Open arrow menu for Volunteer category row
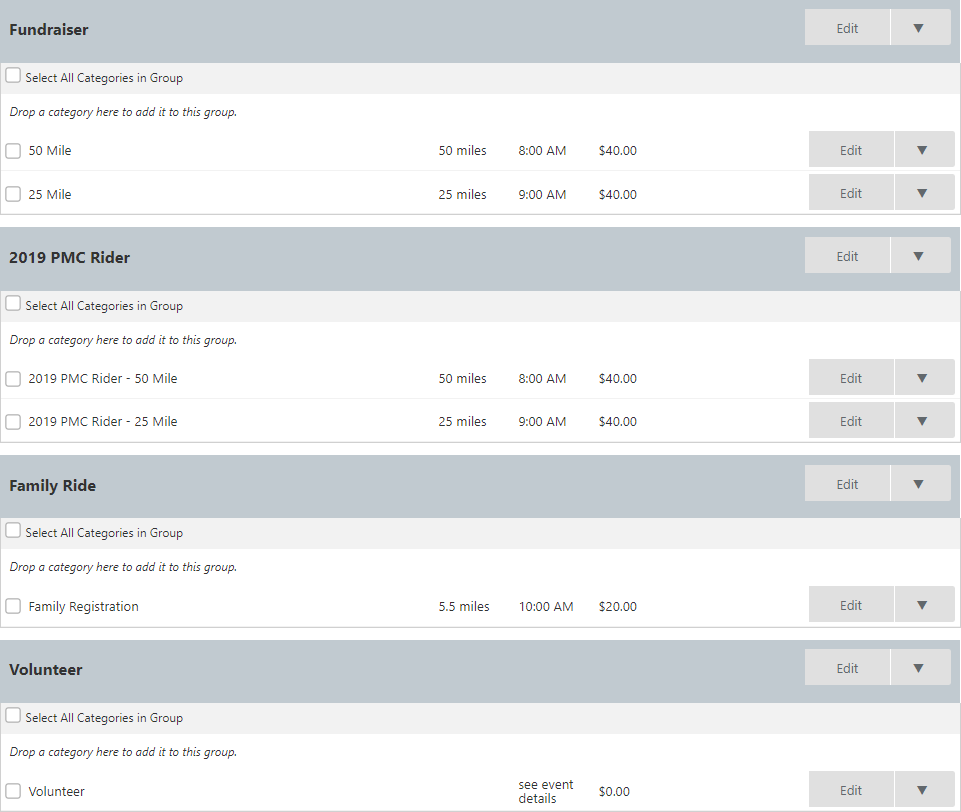 [924, 790]
